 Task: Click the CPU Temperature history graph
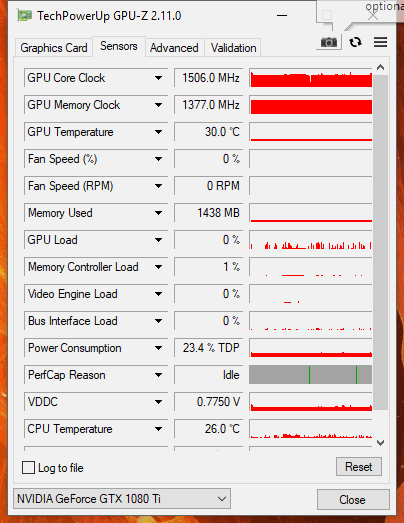tap(311, 429)
